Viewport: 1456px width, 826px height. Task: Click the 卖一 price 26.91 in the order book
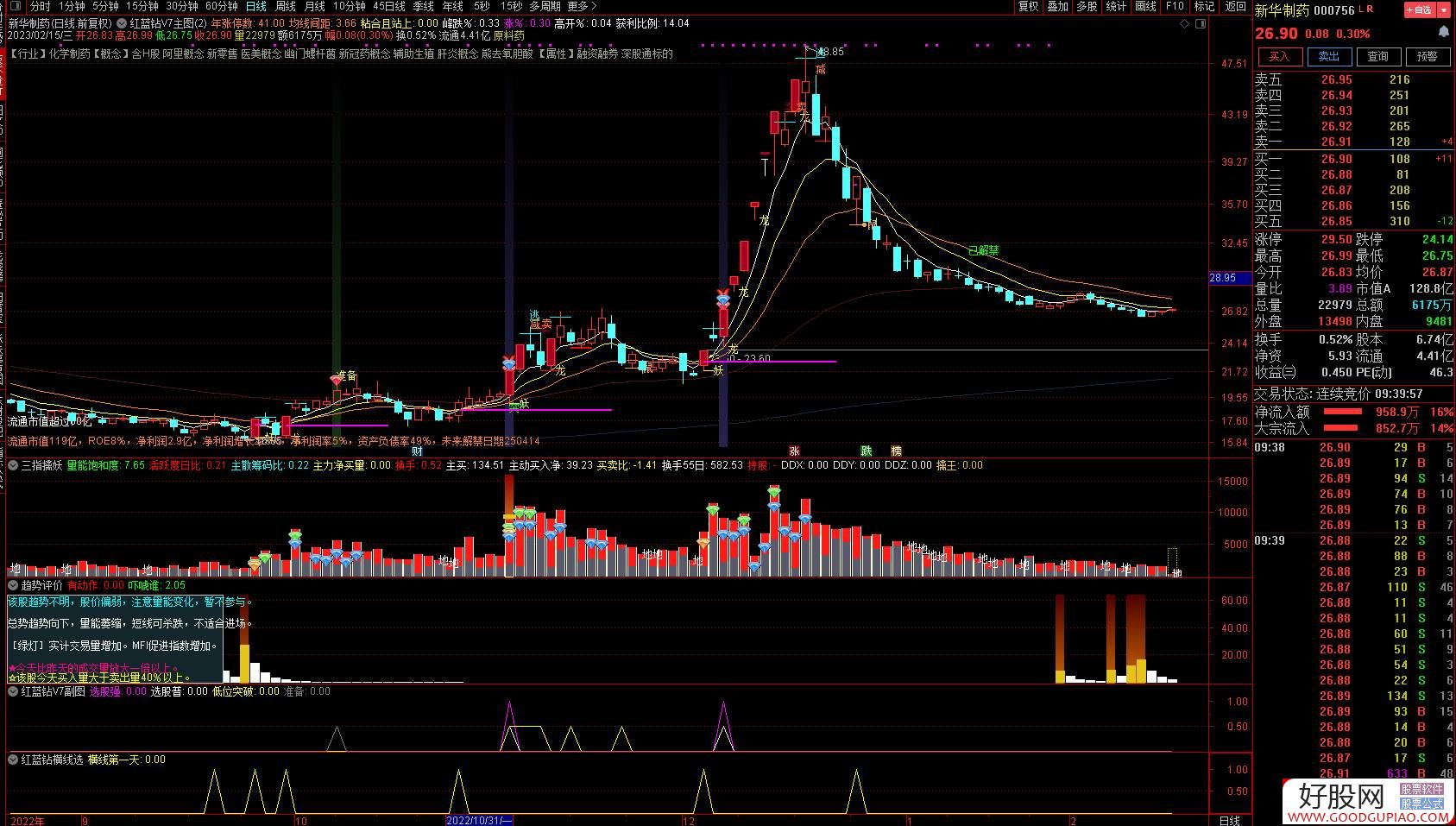click(x=1336, y=142)
